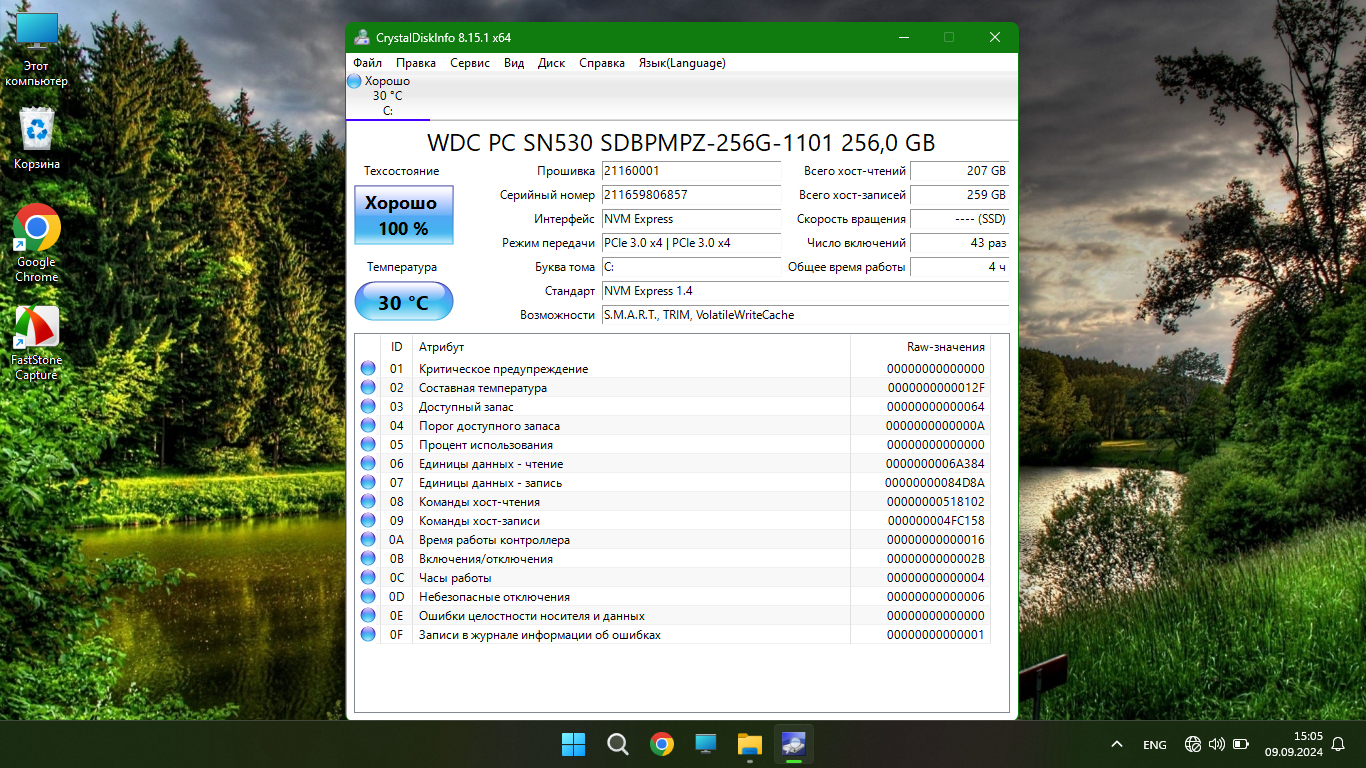The width and height of the screenshot is (1366, 768).
Task: Select the Recycle Bin (Корзина) icon
Action: click(x=37, y=139)
